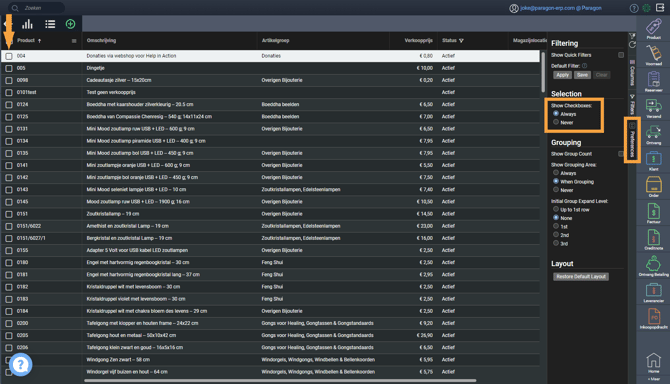Open the round help chat bubble
This screenshot has width=670, height=384.
coord(21,365)
